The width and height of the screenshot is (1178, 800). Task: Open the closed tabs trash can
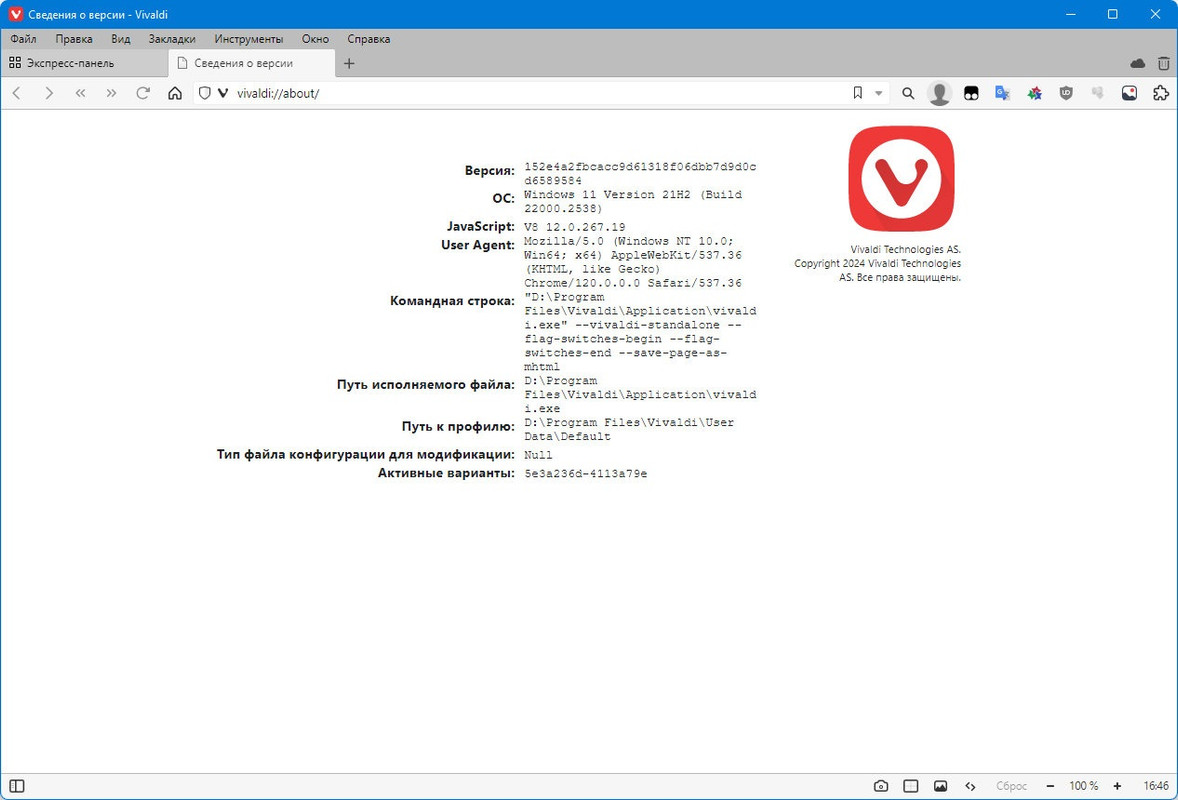pyautogui.click(x=1163, y=64)
